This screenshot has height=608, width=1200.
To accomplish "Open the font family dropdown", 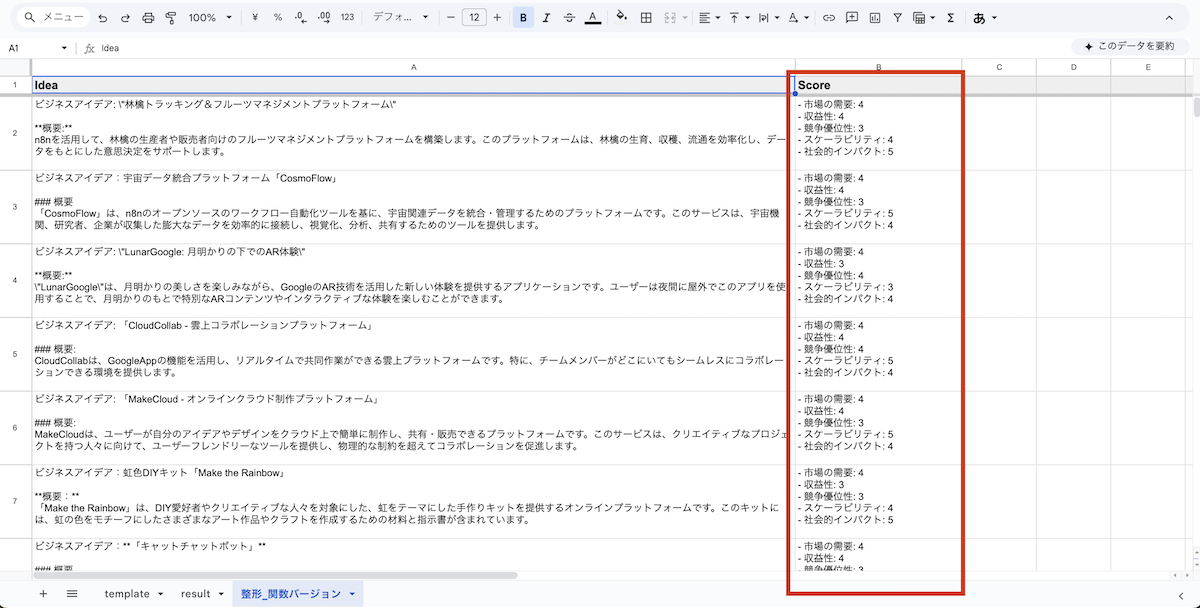I will coord(400,18).
